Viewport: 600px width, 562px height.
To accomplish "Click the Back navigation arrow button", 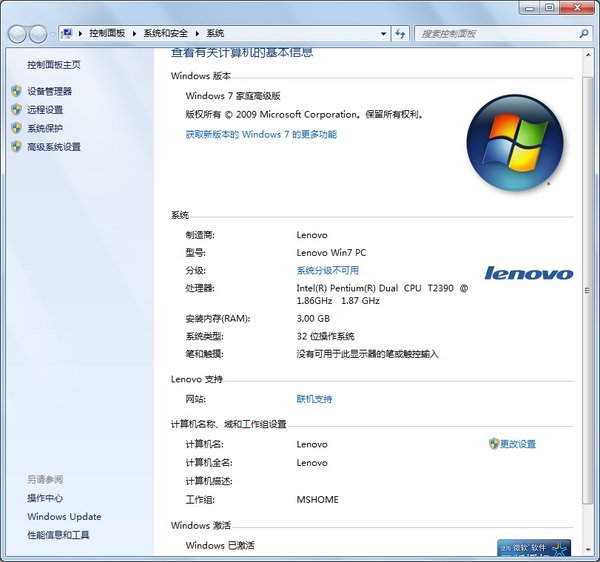I will click(17, 34).
